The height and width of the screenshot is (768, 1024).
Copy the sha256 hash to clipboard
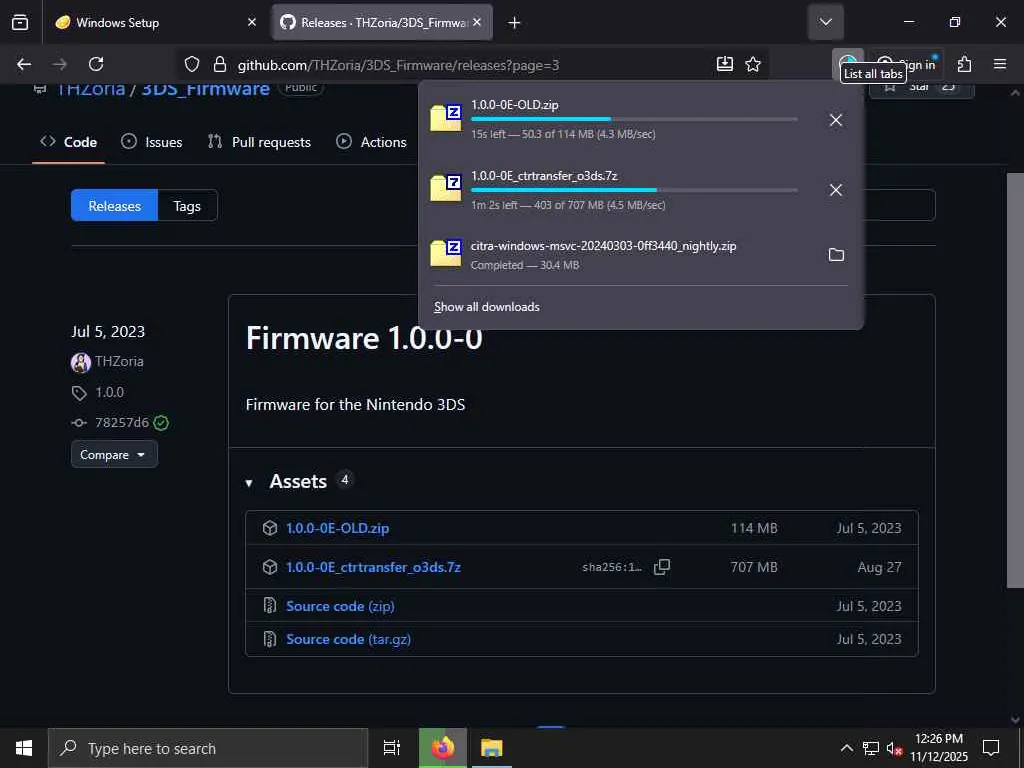point(662,567)
